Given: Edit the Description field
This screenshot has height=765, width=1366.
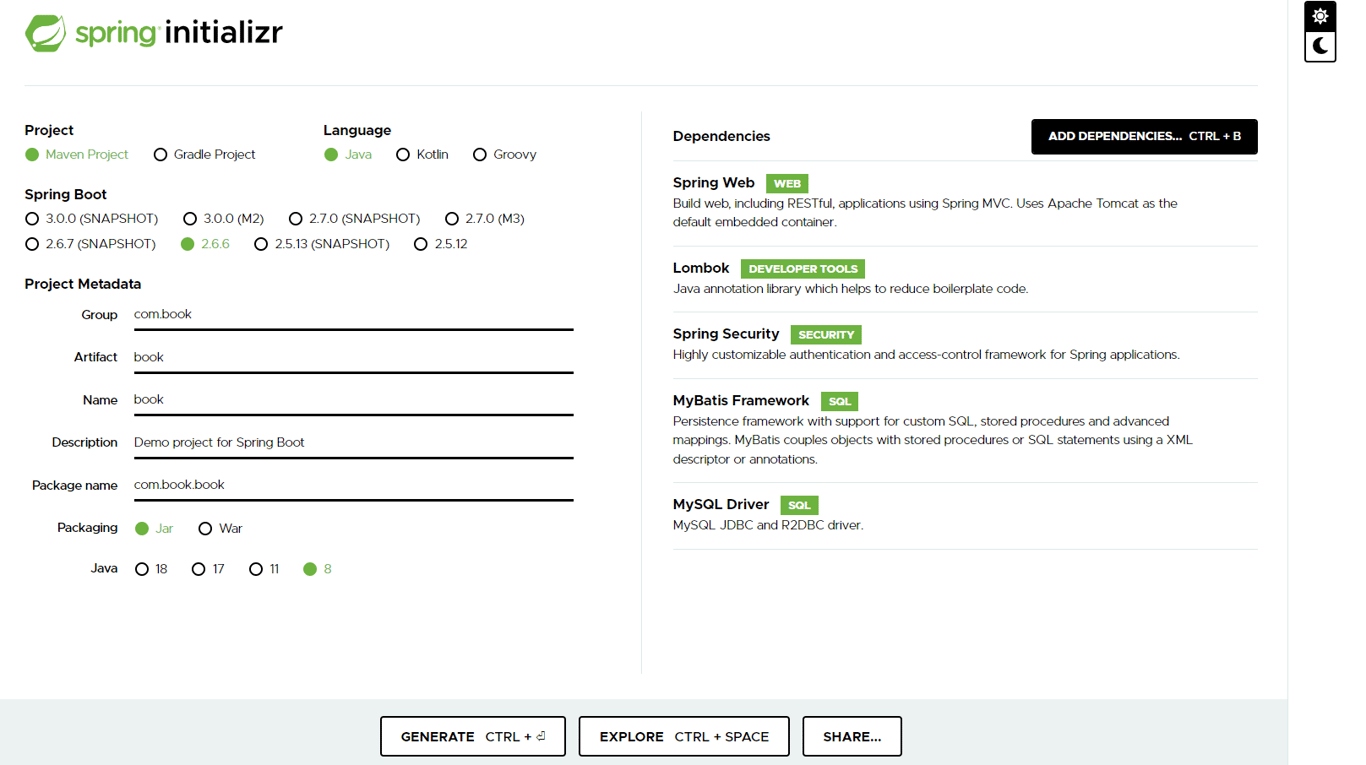Looking at the screenshot, I should [x=354, y=443].
